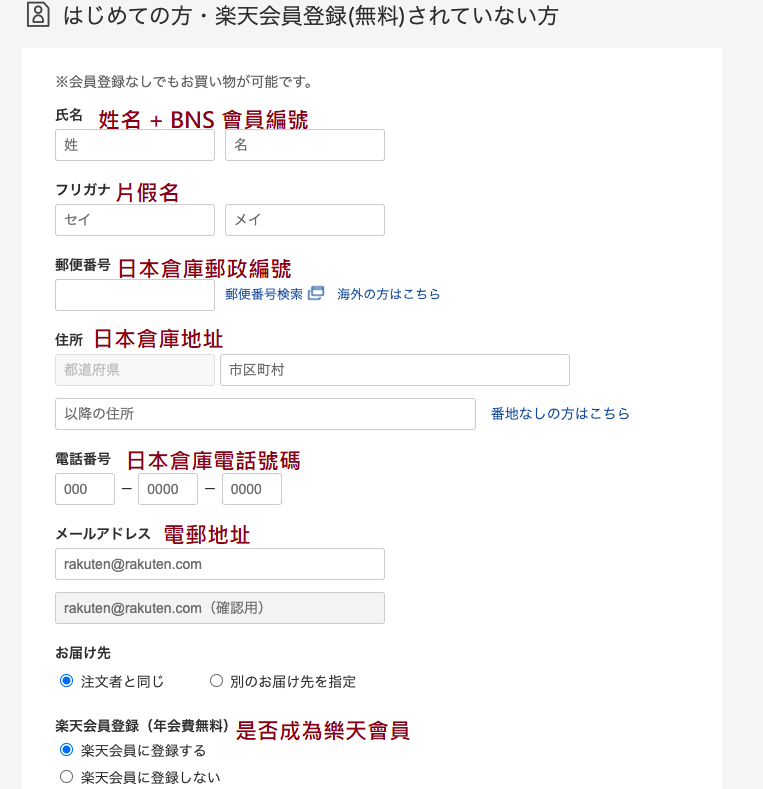Open the 郵便番号検索 postal code search link
The height and width of the screenshot is (789, 763).
[x=264, y=294]
